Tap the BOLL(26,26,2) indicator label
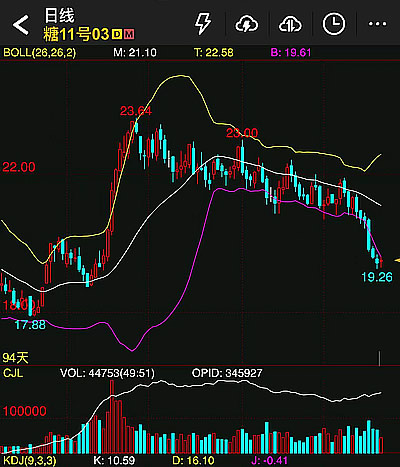Screen dimensions: 400x467 [39, 53]
